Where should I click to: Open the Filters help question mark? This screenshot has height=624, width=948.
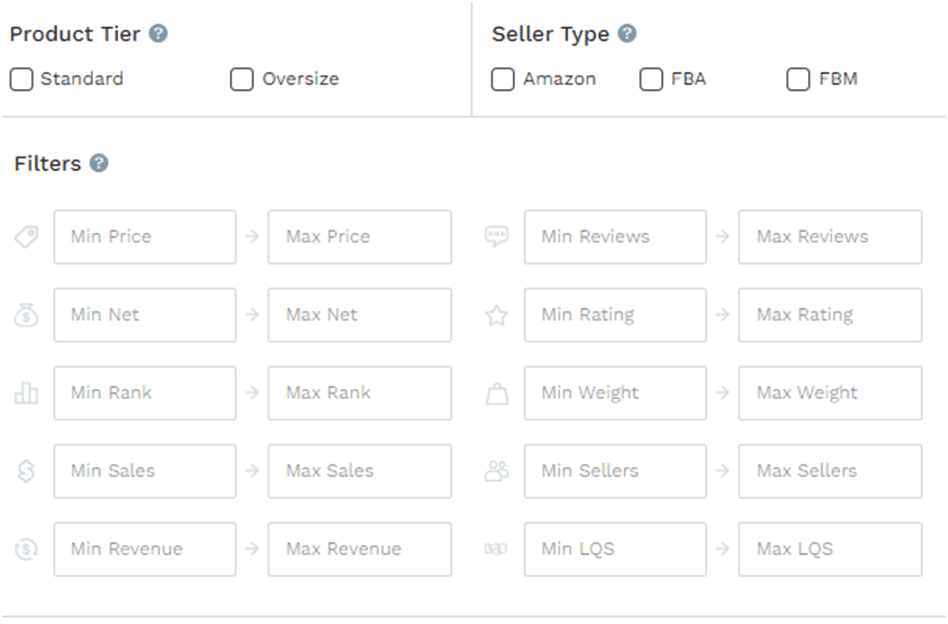(x=99, y=163)
